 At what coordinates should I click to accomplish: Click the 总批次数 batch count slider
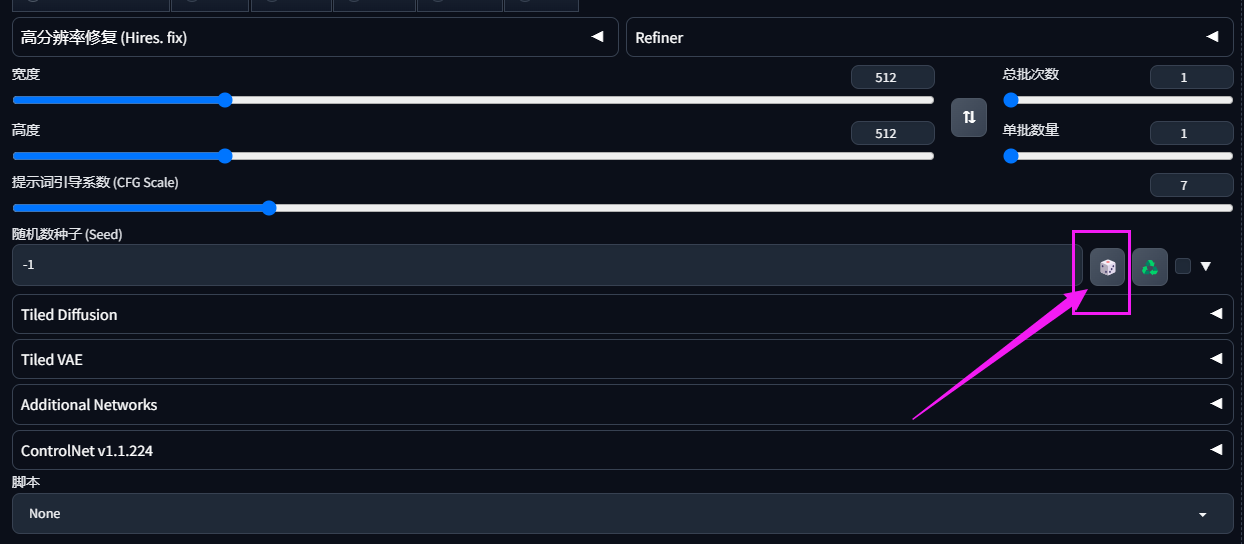(1118, 100)
